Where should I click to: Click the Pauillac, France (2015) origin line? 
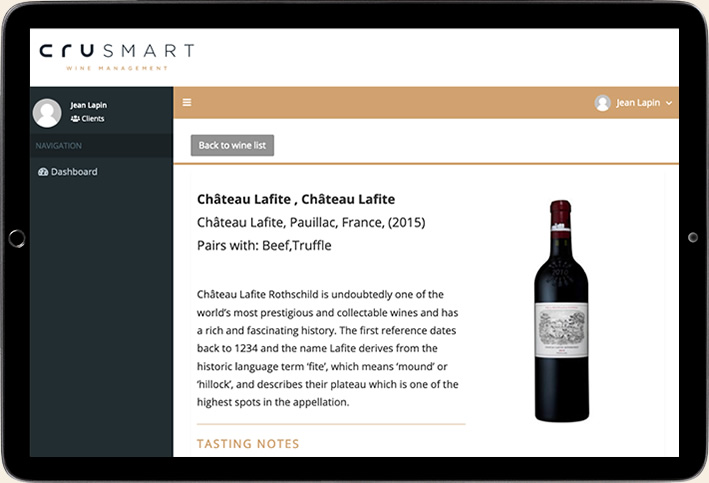311,223
